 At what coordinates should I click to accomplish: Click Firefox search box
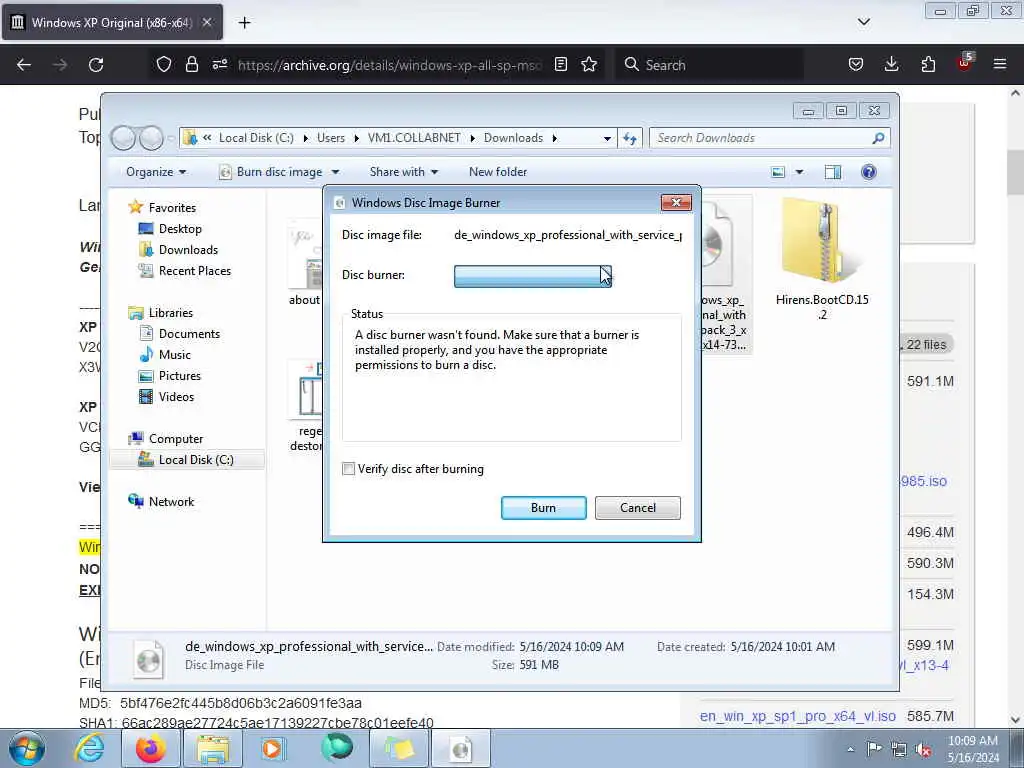pos(709,65)
